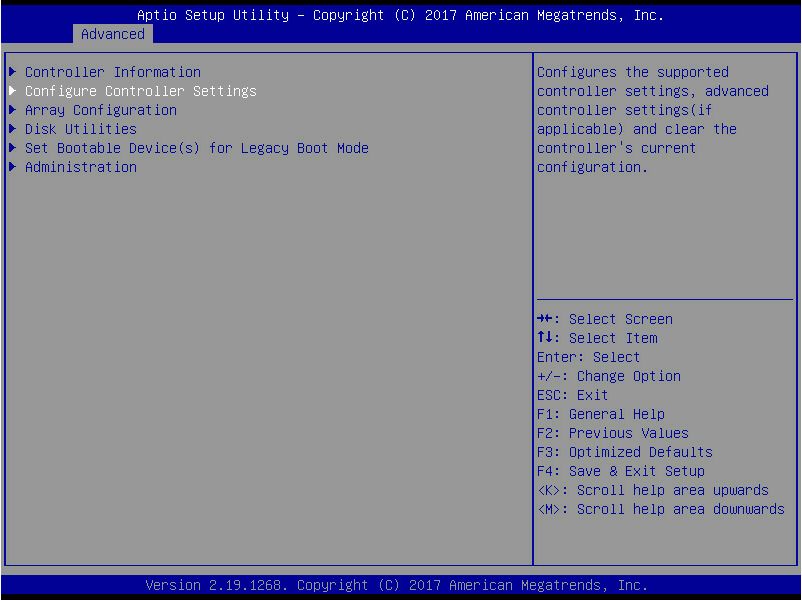Click 'F1: General Help' help line

pos(601,414)
